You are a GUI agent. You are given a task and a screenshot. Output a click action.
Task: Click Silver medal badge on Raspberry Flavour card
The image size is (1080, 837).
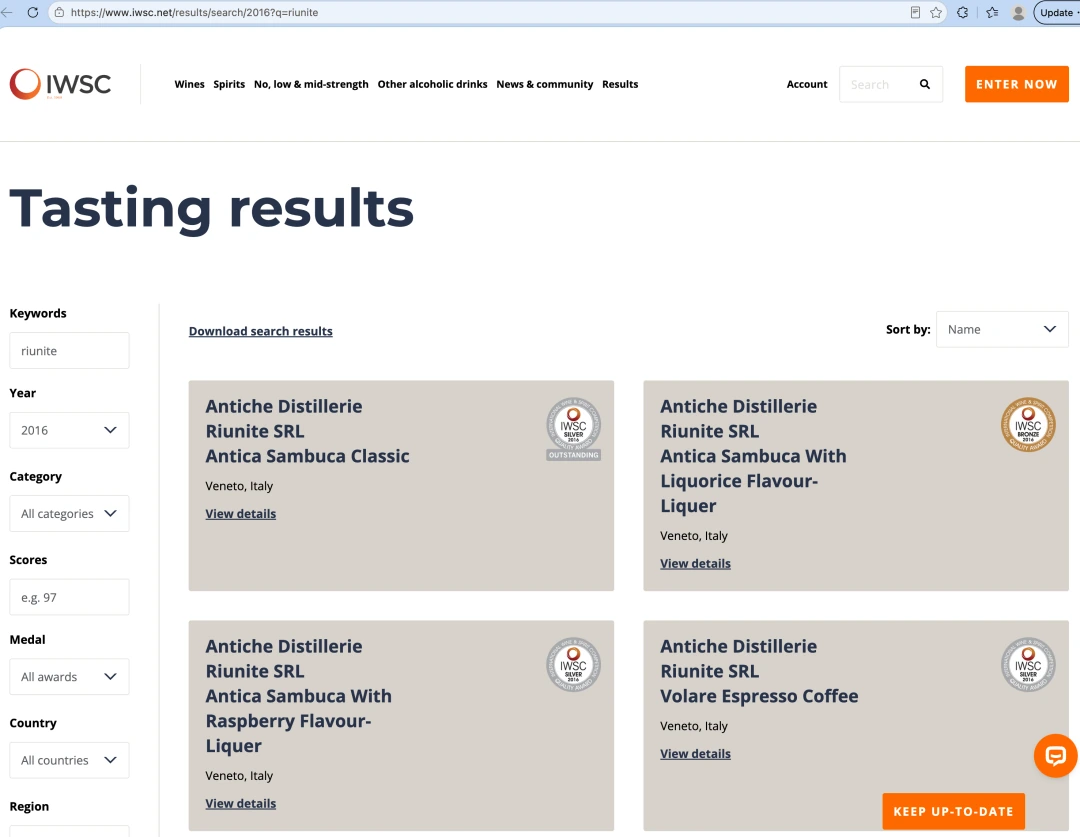coord(573,665)
